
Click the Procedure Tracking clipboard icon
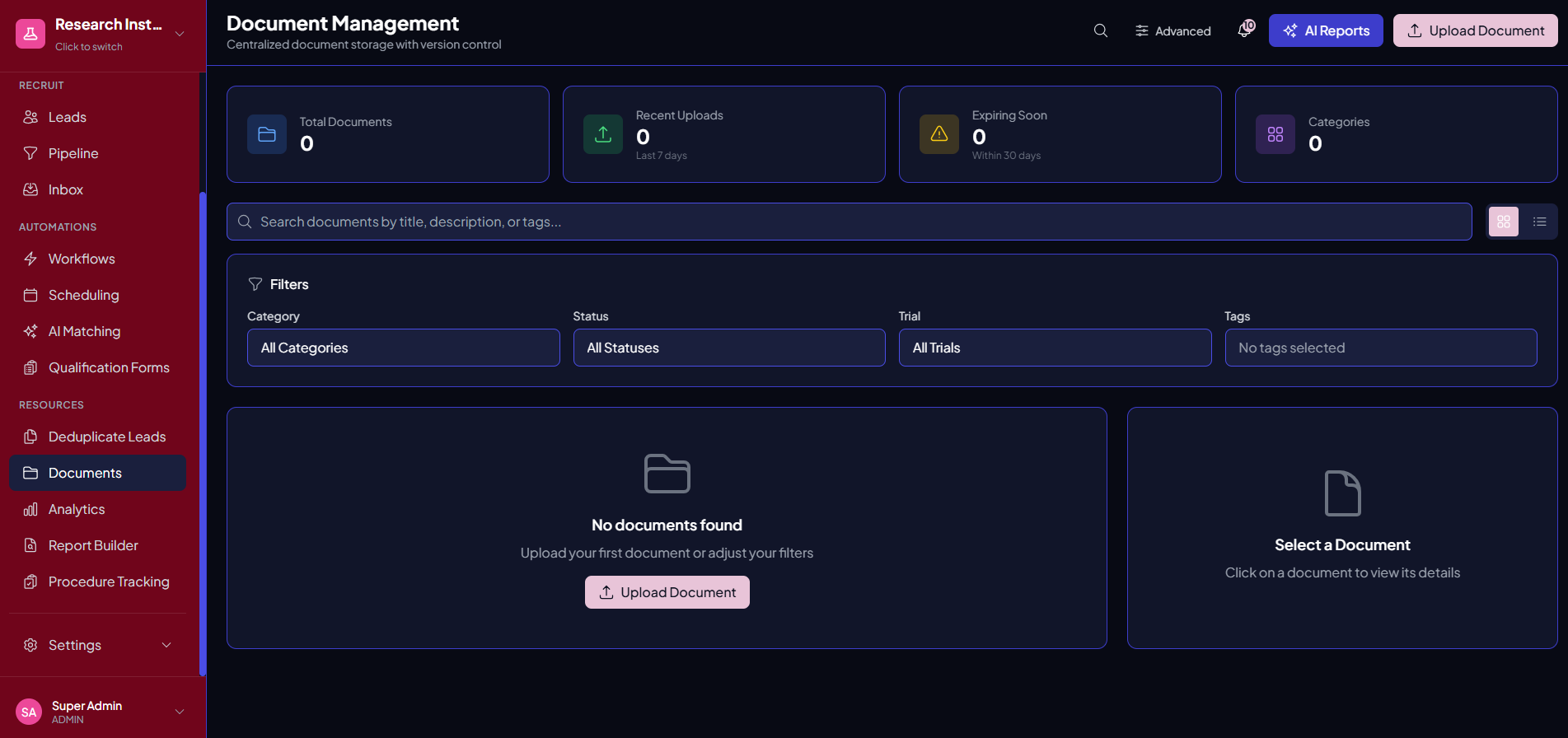30,582
